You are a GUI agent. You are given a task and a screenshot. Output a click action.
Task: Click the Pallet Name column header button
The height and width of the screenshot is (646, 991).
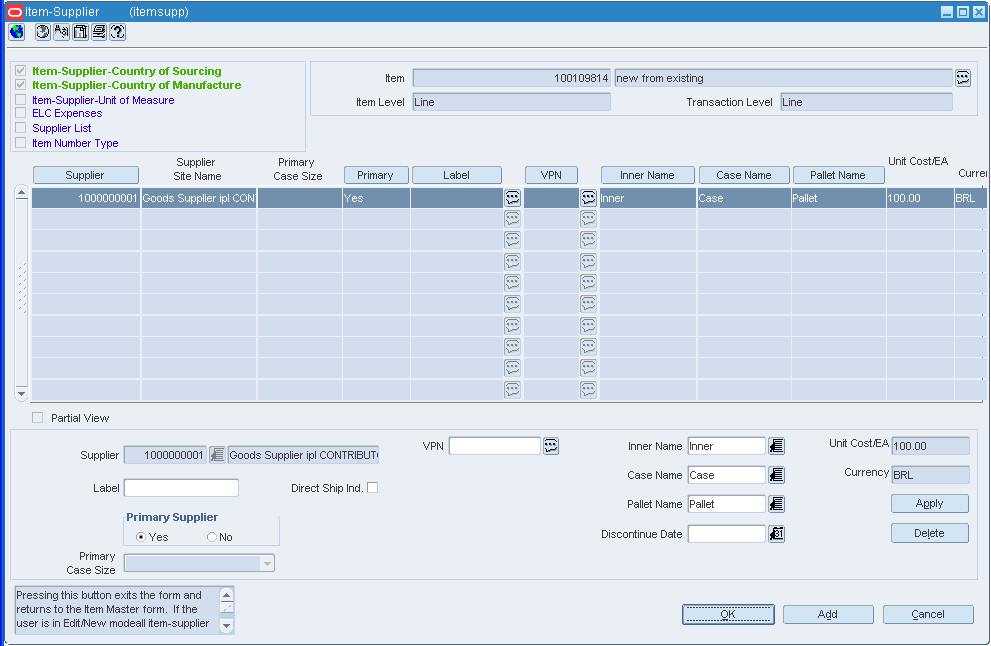click(838, 175)
